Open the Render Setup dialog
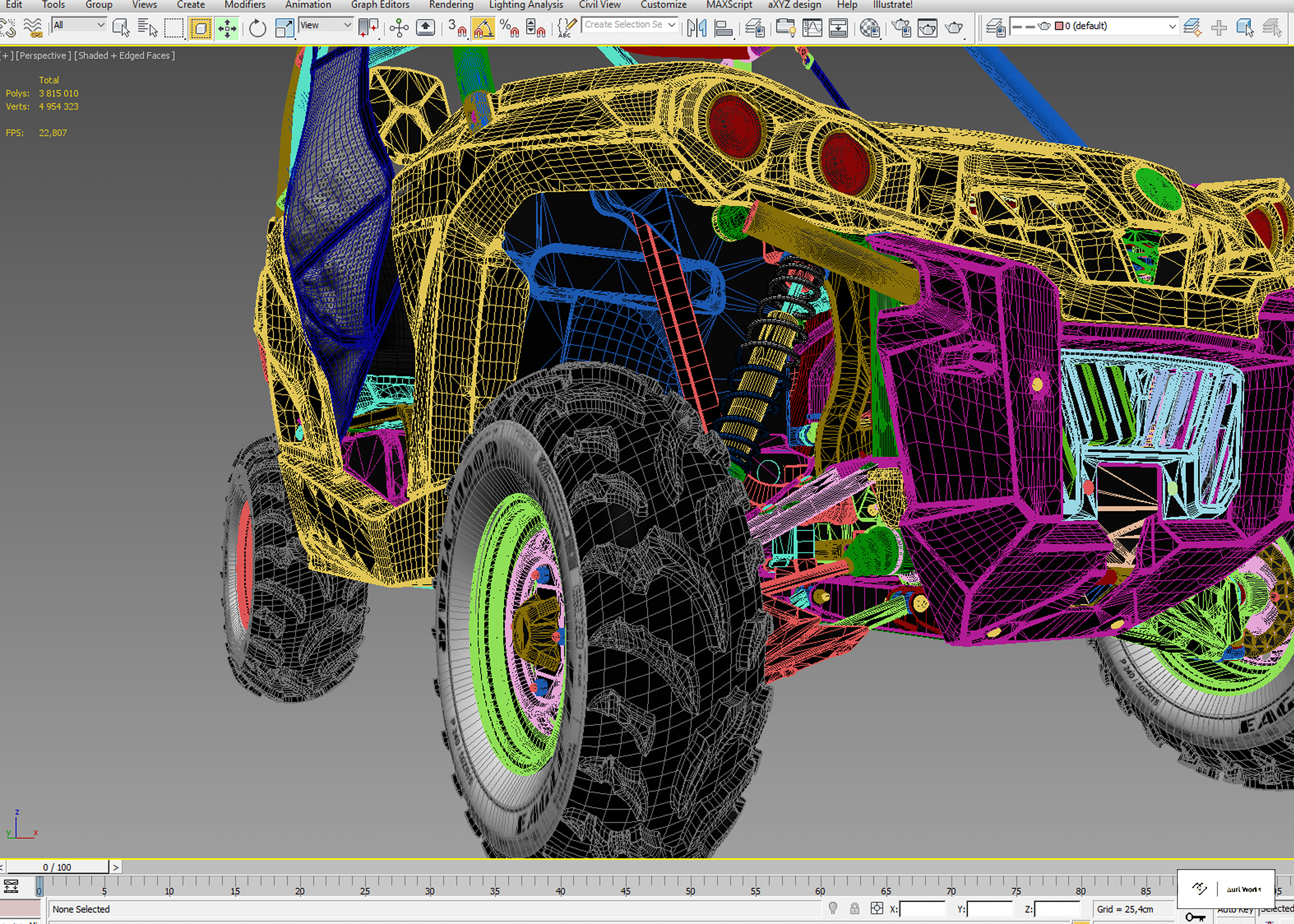The width and height of the screenshot is (1294, 924). (901, 28)
